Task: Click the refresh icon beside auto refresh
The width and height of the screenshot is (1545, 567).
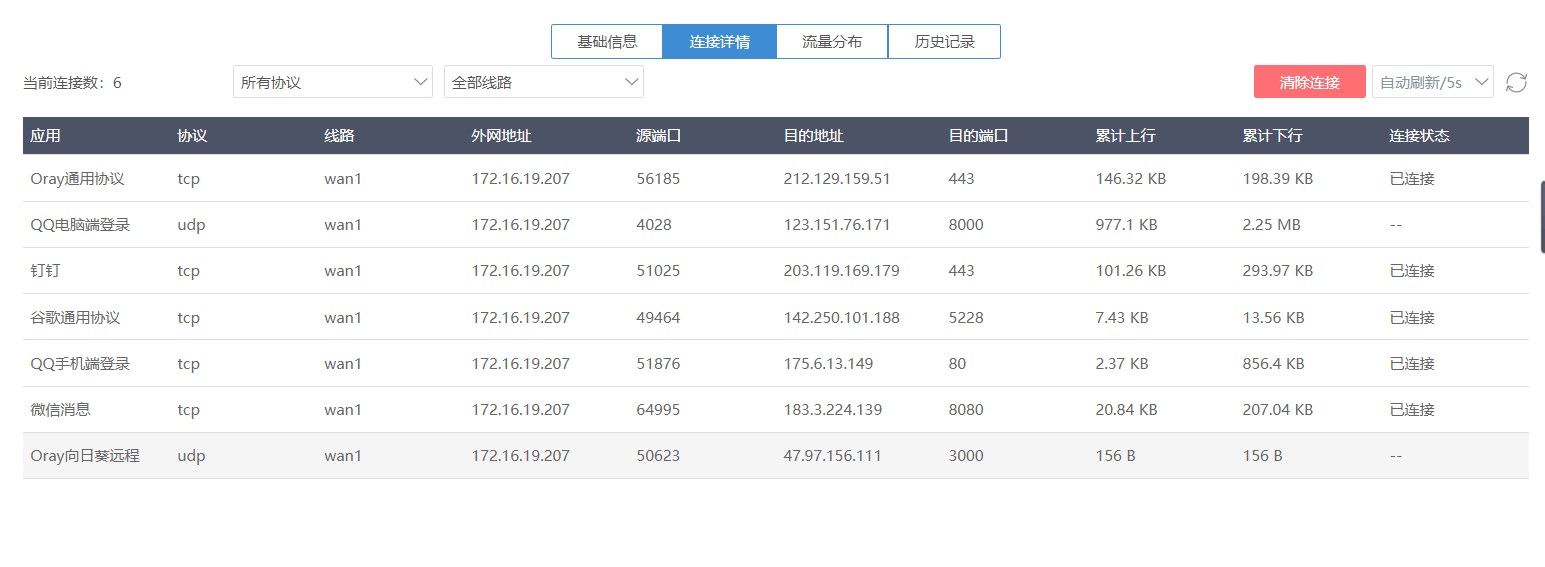Action: click(1516, 82)
